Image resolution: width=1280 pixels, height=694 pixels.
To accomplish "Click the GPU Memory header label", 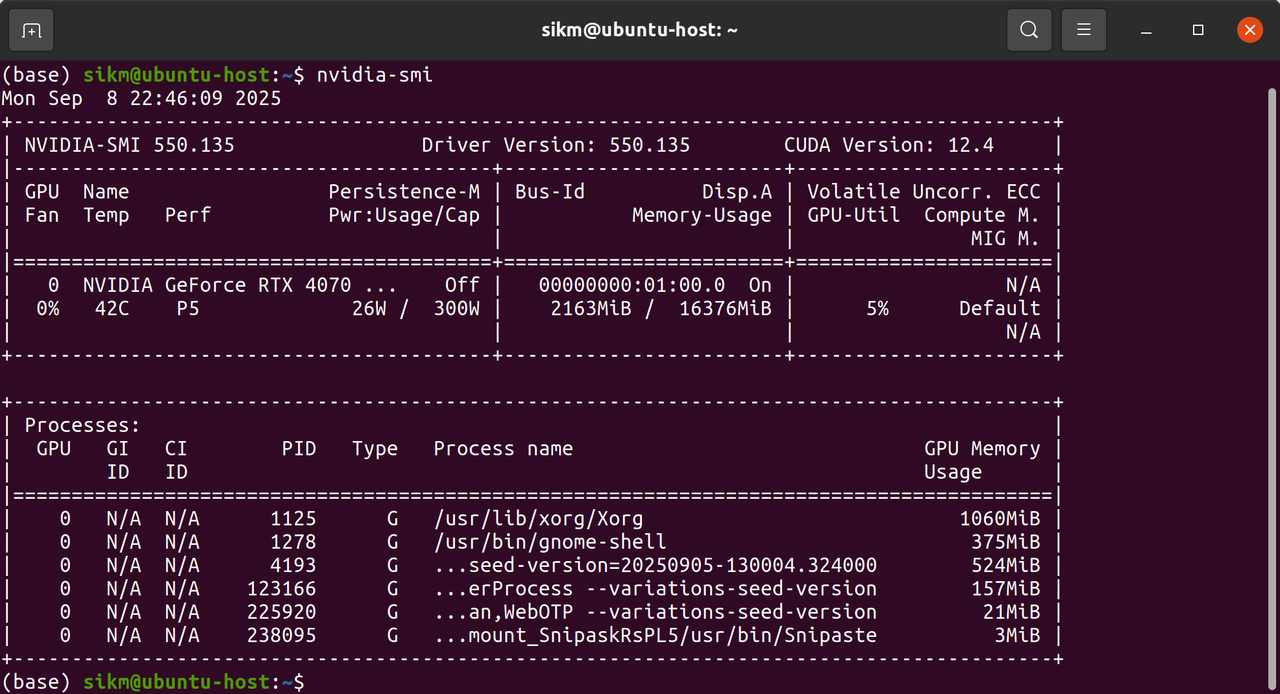I will 983,449.
